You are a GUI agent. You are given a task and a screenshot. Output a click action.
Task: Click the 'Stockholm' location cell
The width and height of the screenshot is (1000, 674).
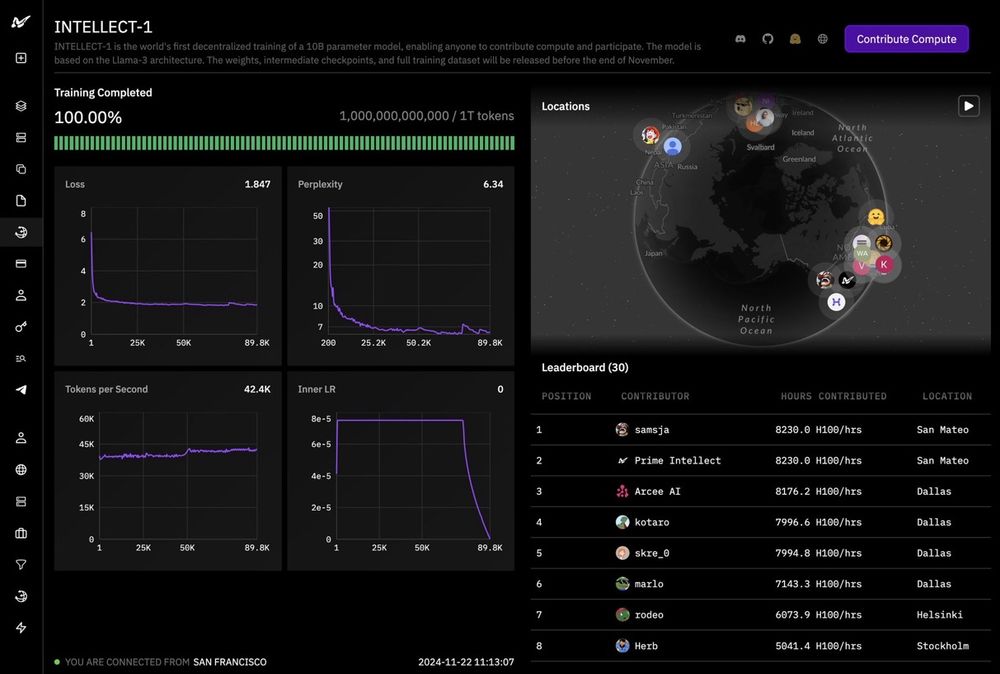tap(943, 646)
